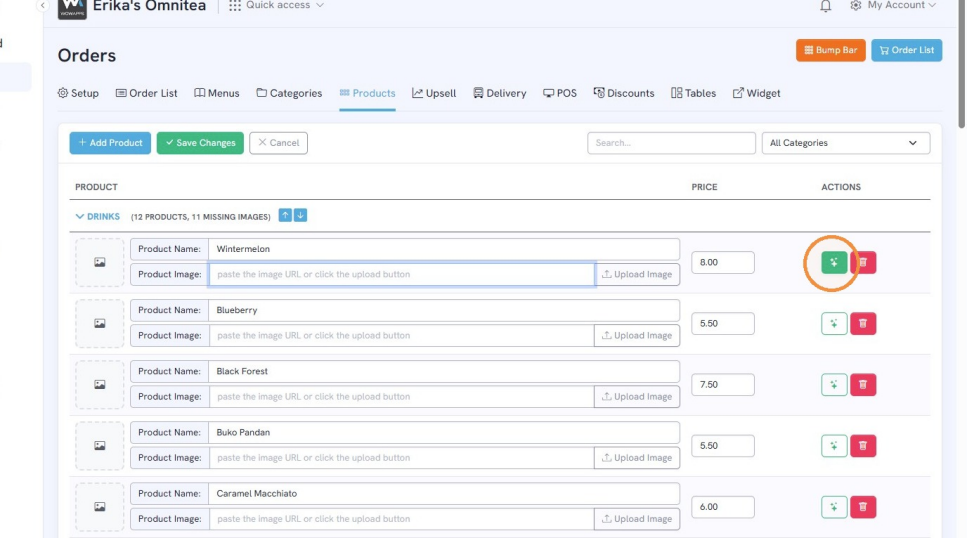967x538 pixels.
Task: Go to the Menus tab
Action: tap(216, 93)
